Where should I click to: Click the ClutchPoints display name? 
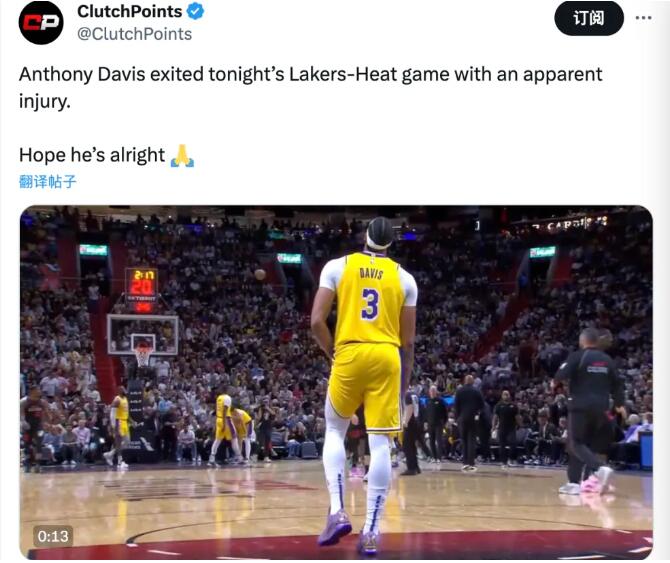130,12
